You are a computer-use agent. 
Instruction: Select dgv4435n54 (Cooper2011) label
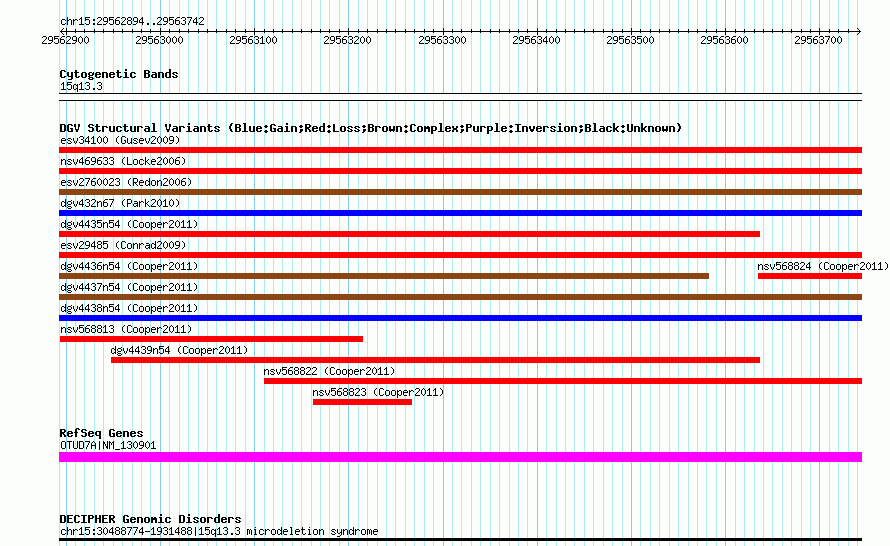(x=129, y=224)
